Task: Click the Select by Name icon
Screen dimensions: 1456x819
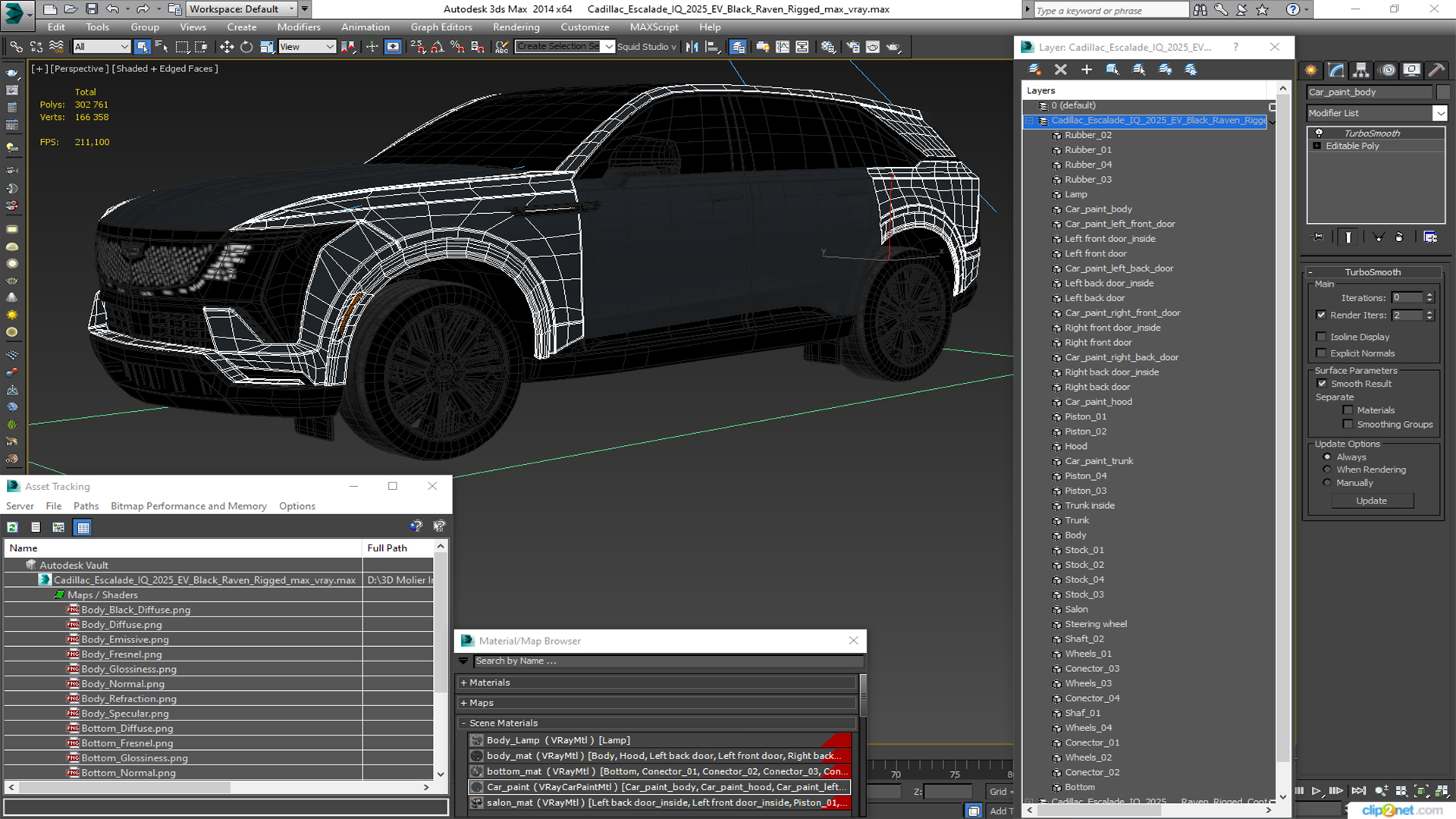Action: click(x=162, y=47)
